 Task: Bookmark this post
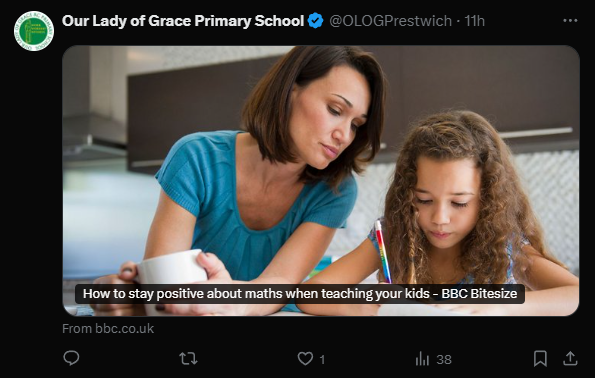[x=540, y=358]
